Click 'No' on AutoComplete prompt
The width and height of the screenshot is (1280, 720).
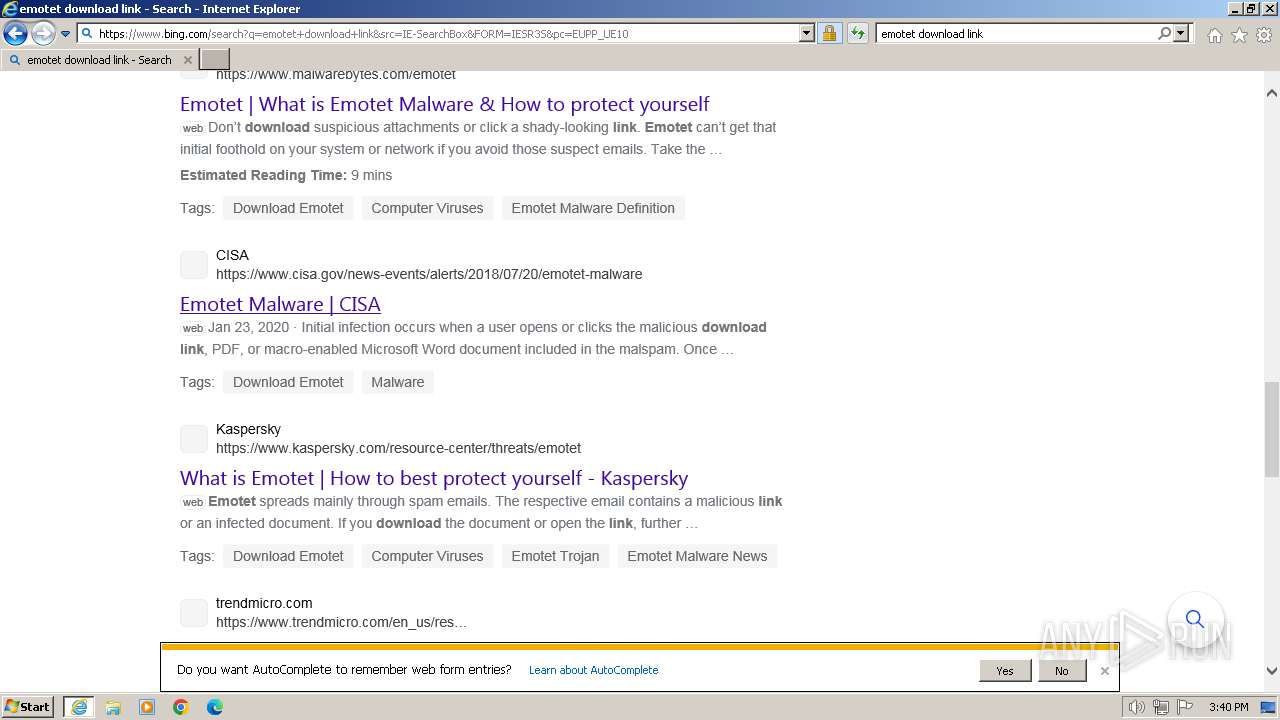click(x=1061, y=671)
